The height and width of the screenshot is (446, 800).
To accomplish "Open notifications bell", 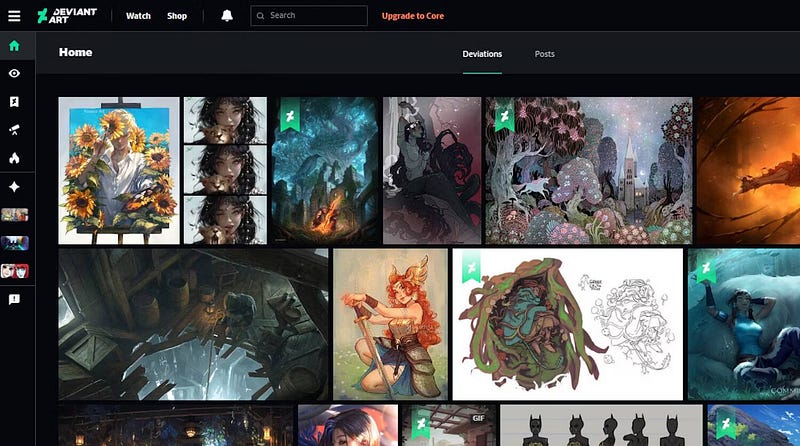I will click(x=227, y=16).
